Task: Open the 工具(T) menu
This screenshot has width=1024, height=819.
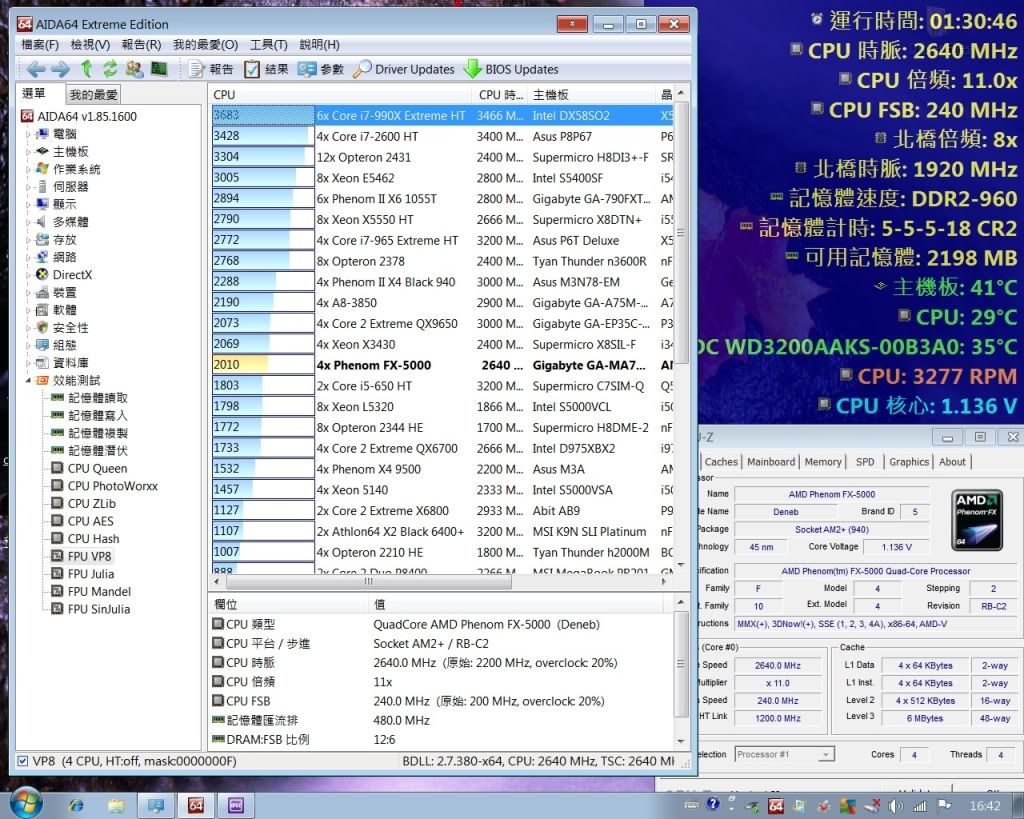Action: pyautogui.click(x=268, y=45)
